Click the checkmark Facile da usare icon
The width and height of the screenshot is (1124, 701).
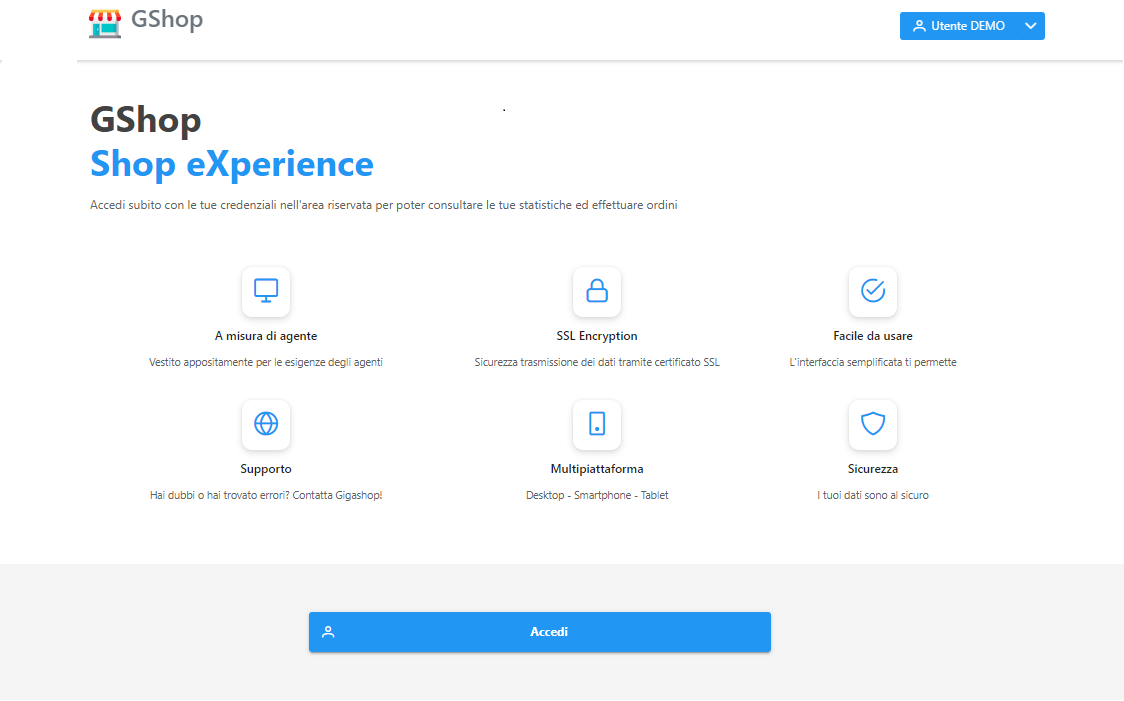pyautogui.click(x=873, y=291)
